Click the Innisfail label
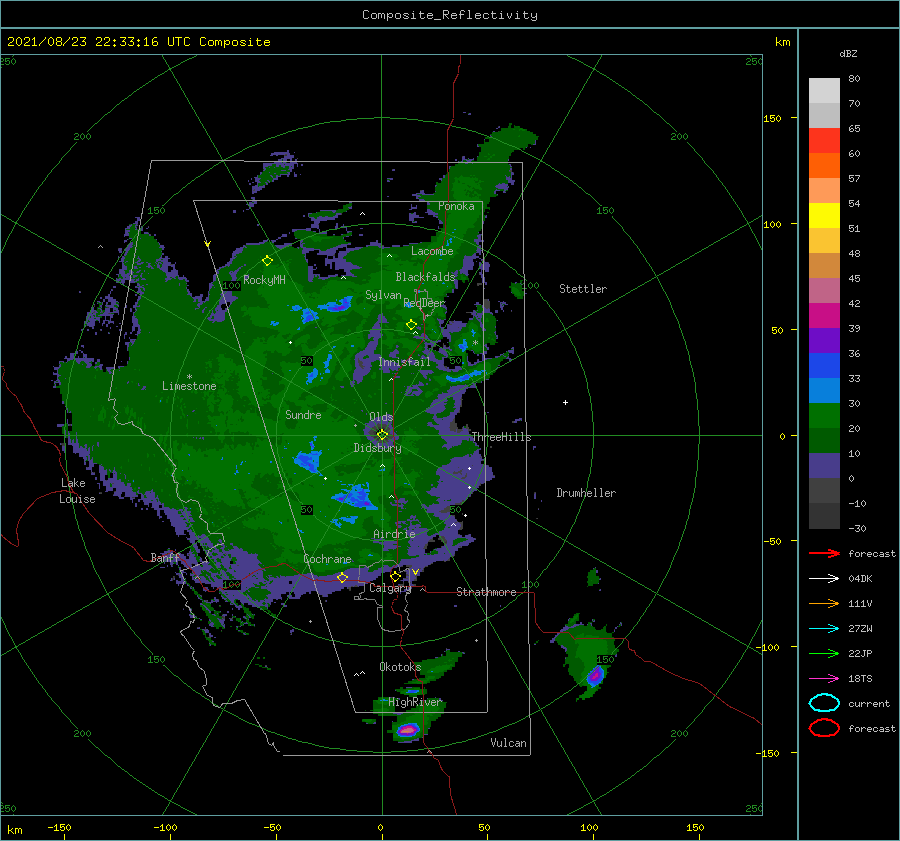Viewport: 900px width, 841px height. [404, 362]
